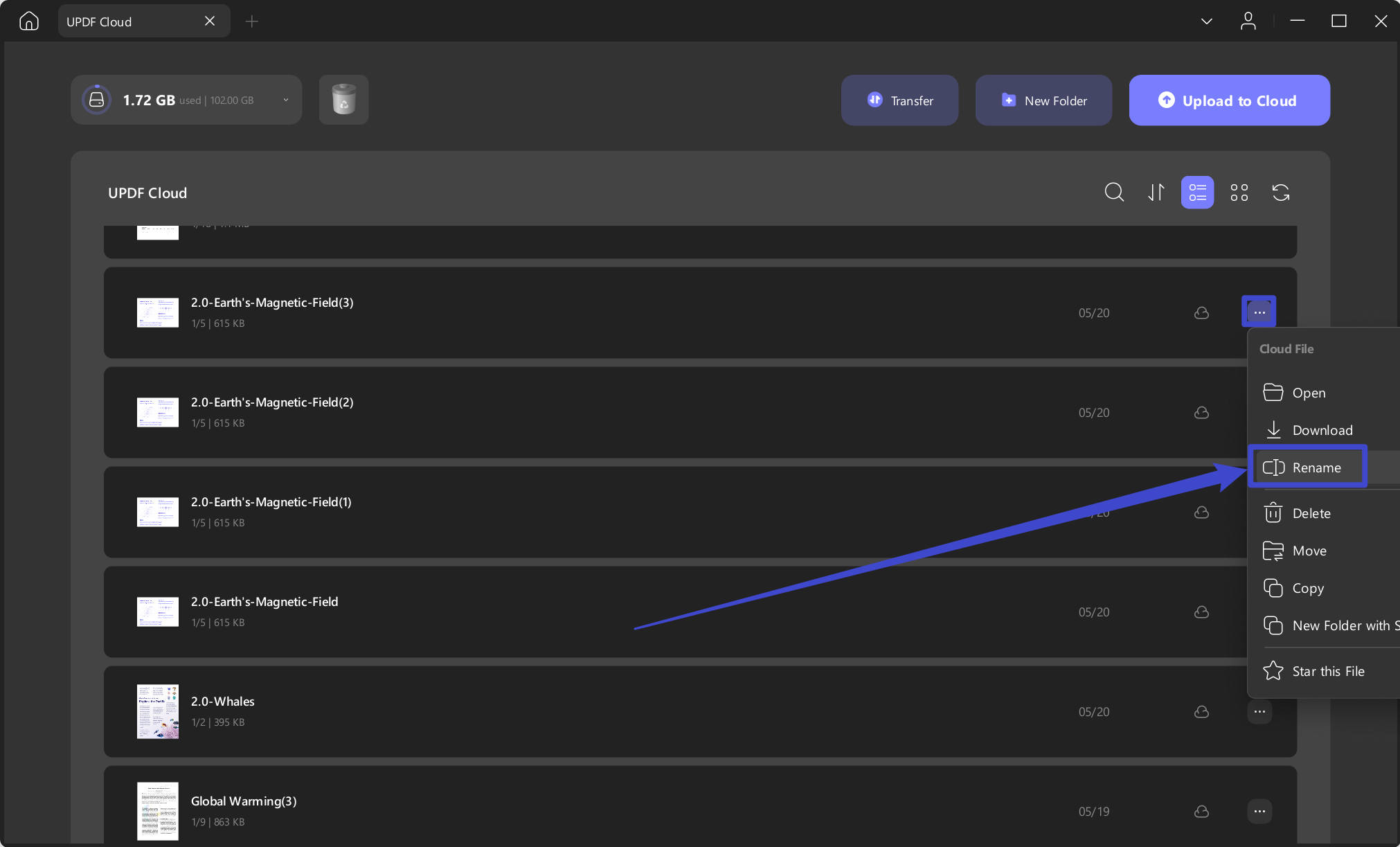Click cloud status icon for Global Warming(3)

coord(1201,812)
